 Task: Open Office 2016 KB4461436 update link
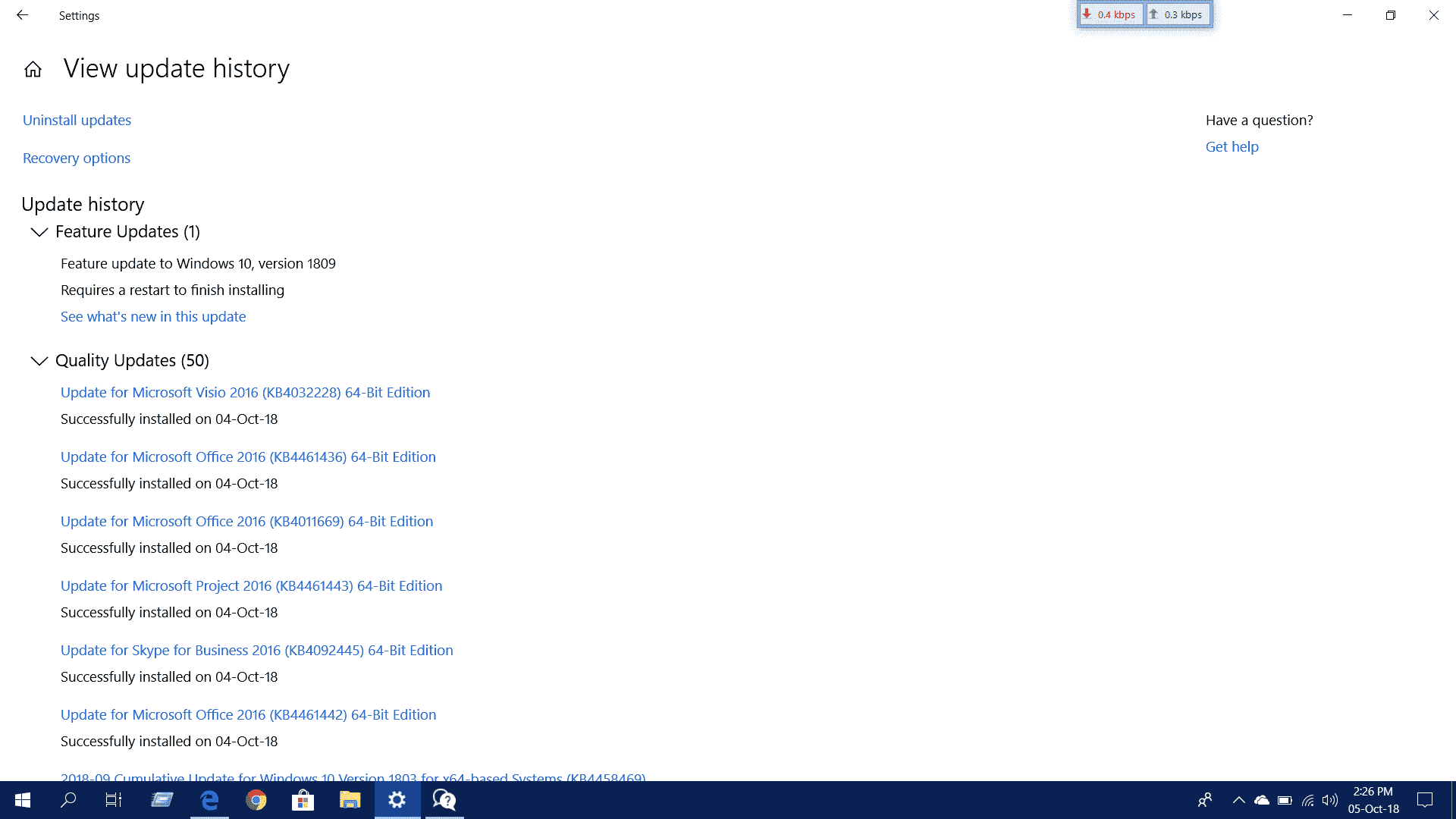point(248,457)
